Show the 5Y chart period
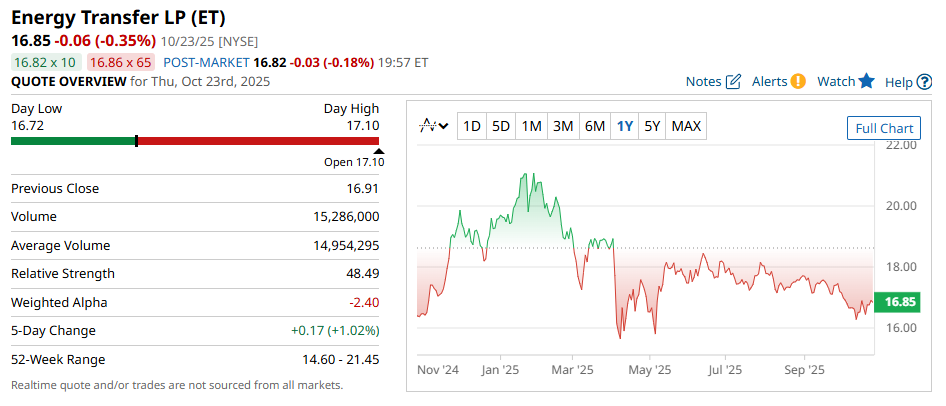The image size is (946, 406). [x=652, y=126]
